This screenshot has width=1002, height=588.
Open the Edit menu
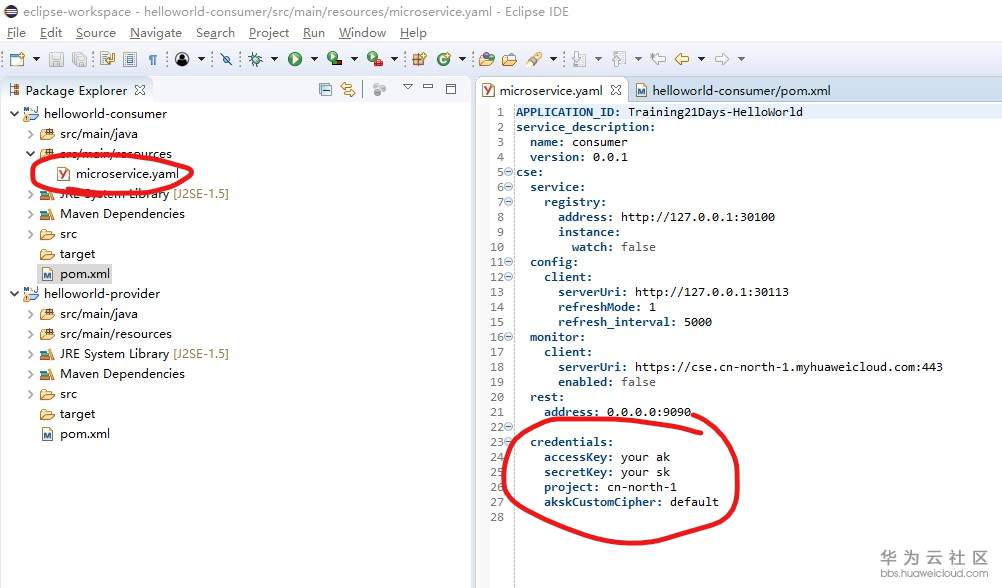[x=50, y=33]
